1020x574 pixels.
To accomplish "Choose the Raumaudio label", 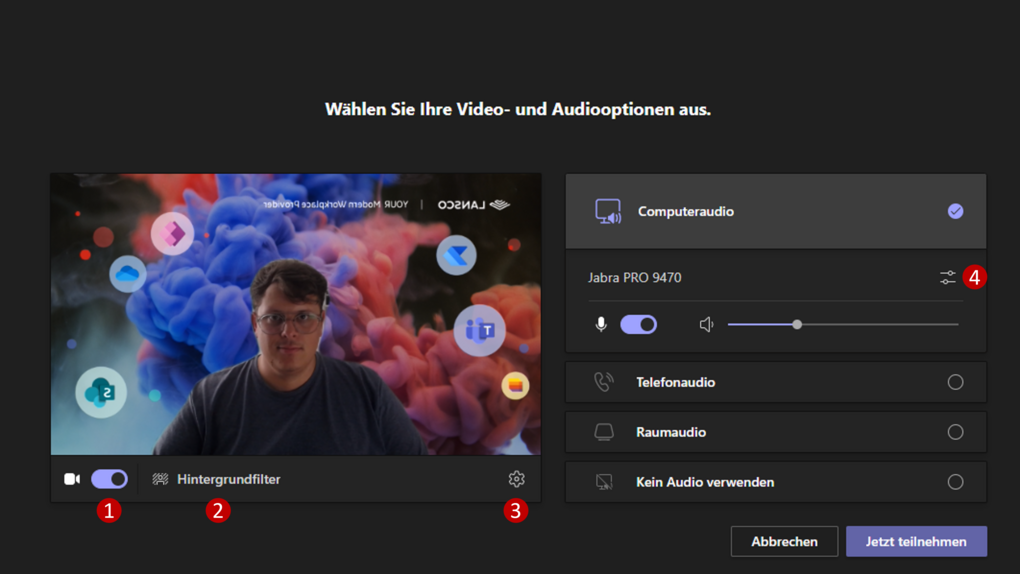I will pyautogui.click(x=671, y=432).
